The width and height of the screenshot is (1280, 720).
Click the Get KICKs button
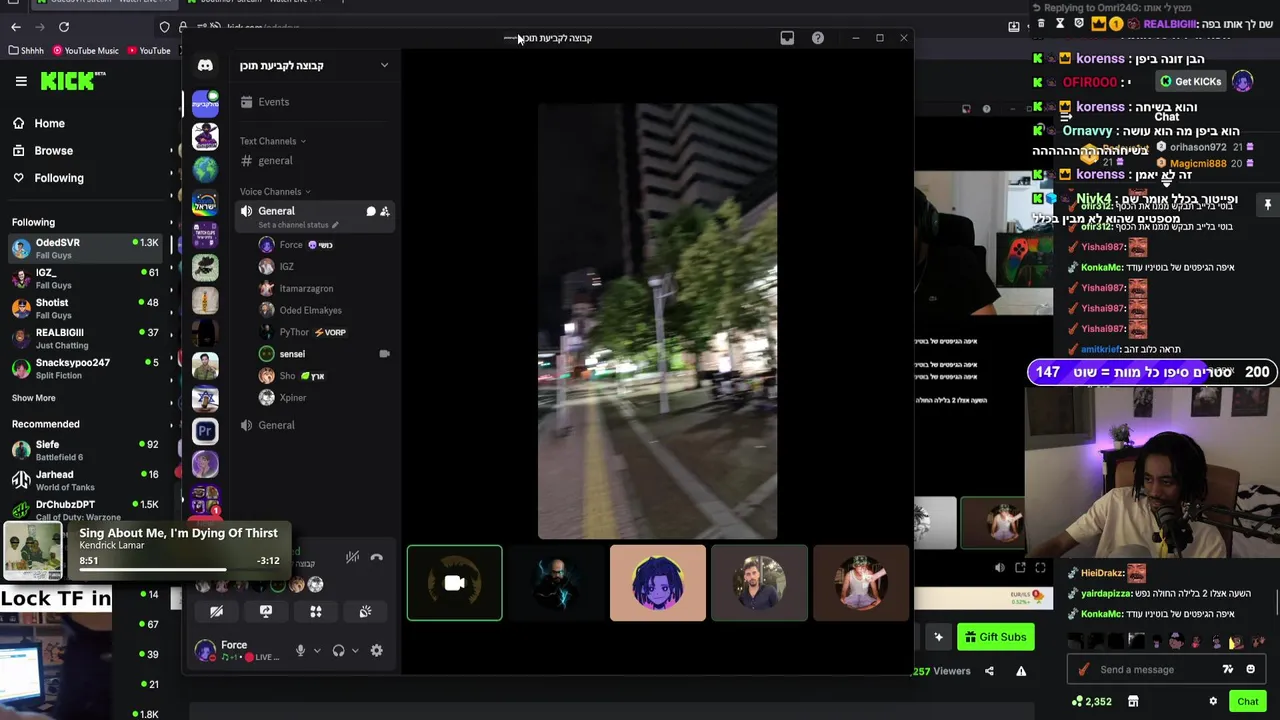pos(1190,82)
